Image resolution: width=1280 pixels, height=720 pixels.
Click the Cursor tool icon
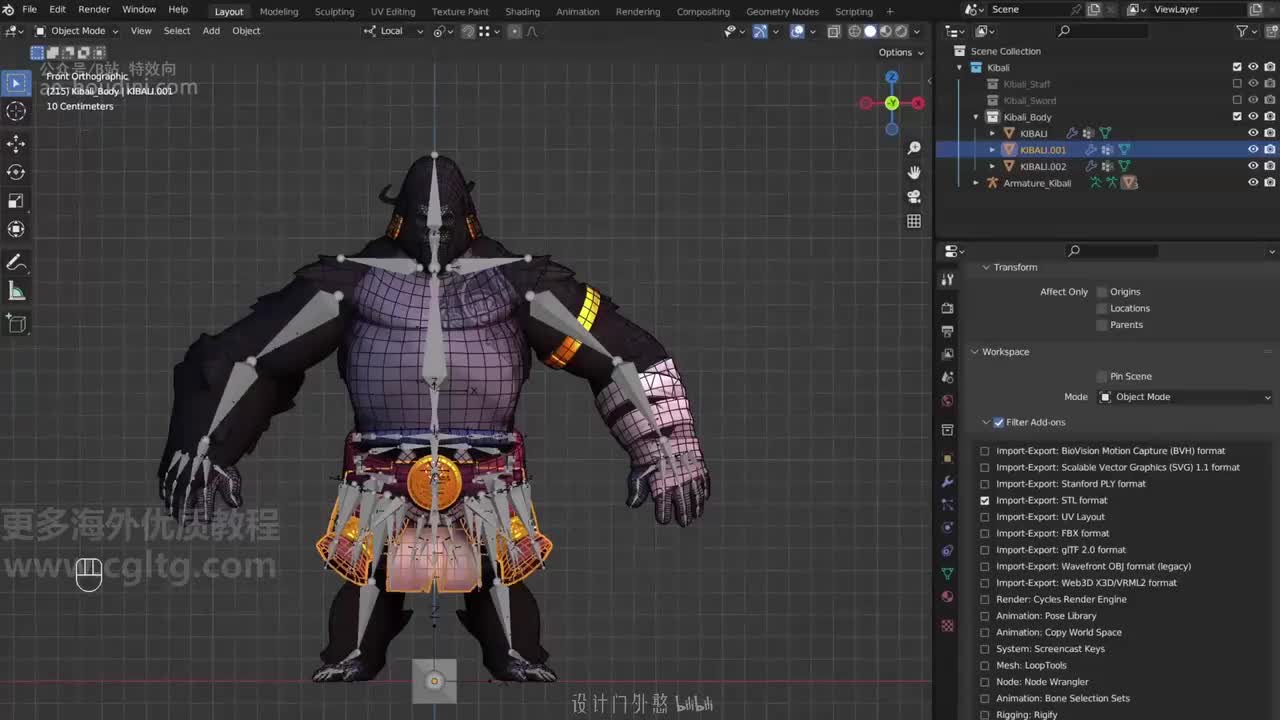click(16, 111)
